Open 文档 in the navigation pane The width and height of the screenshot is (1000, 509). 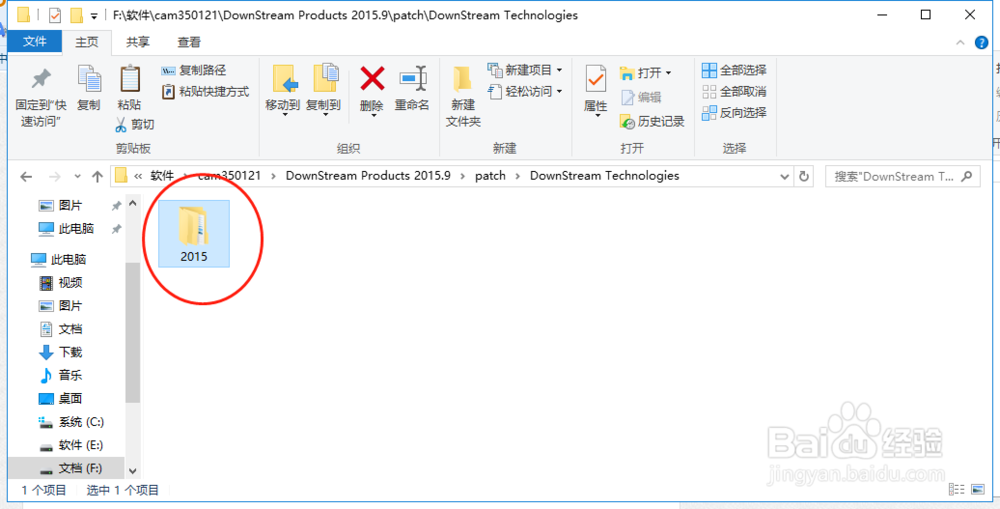pos(60,328)
